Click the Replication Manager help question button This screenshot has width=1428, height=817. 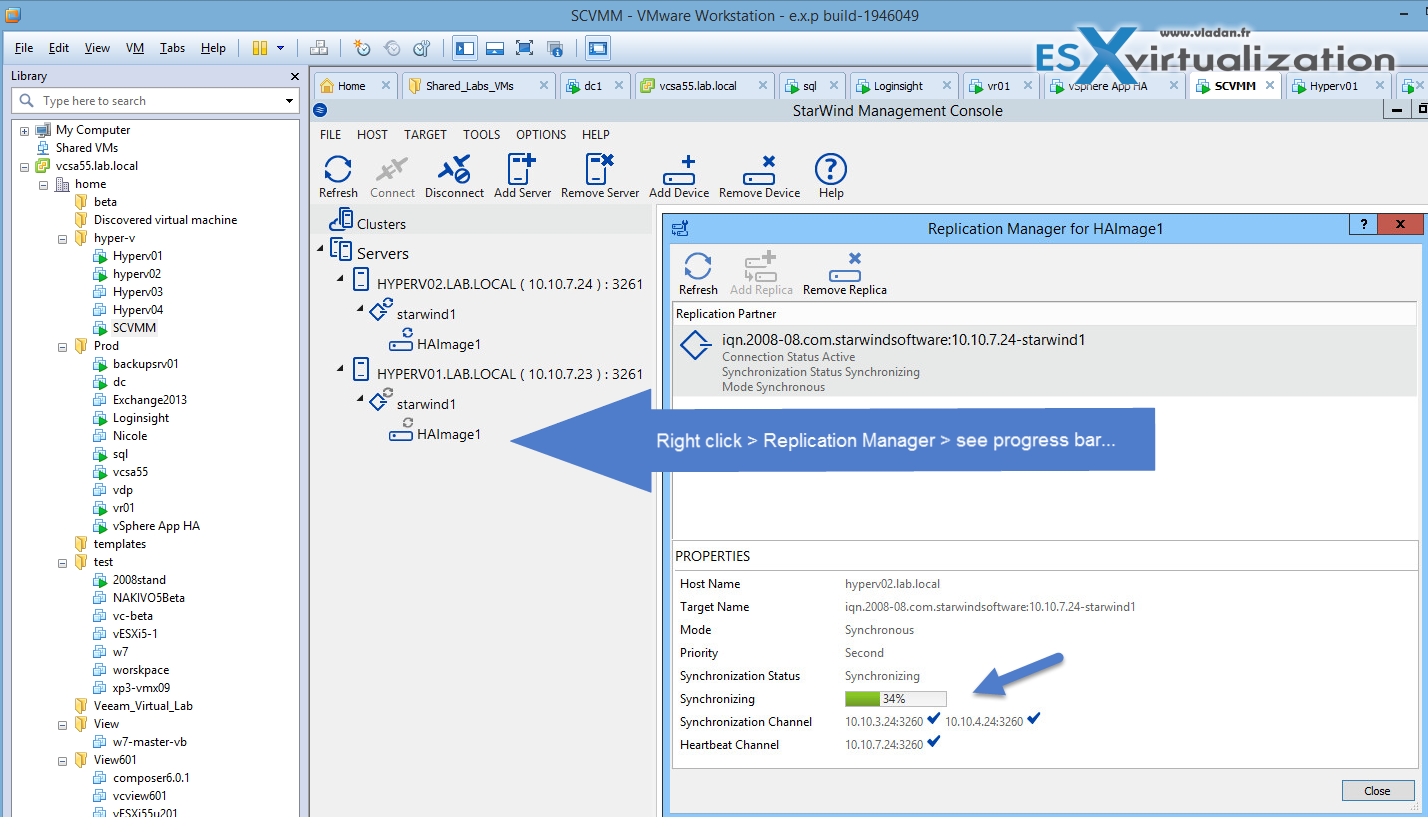[1363, 225]
